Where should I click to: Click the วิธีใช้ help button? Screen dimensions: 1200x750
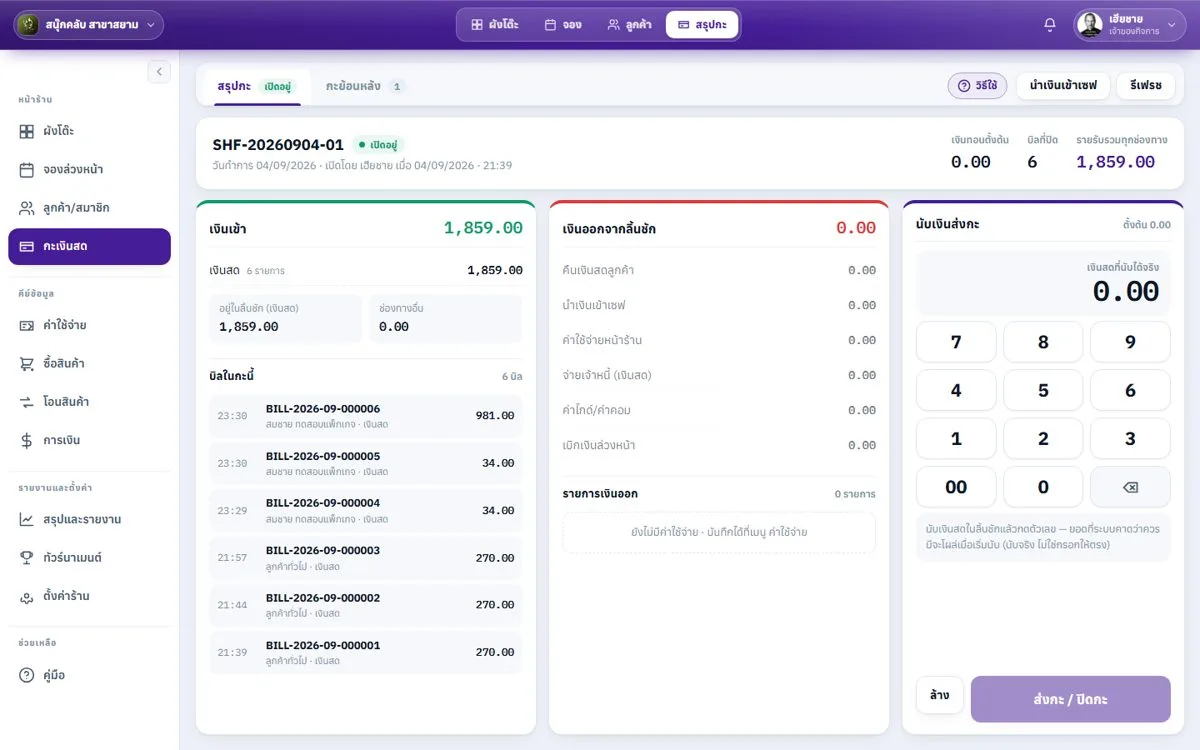(x=977, y=86)
